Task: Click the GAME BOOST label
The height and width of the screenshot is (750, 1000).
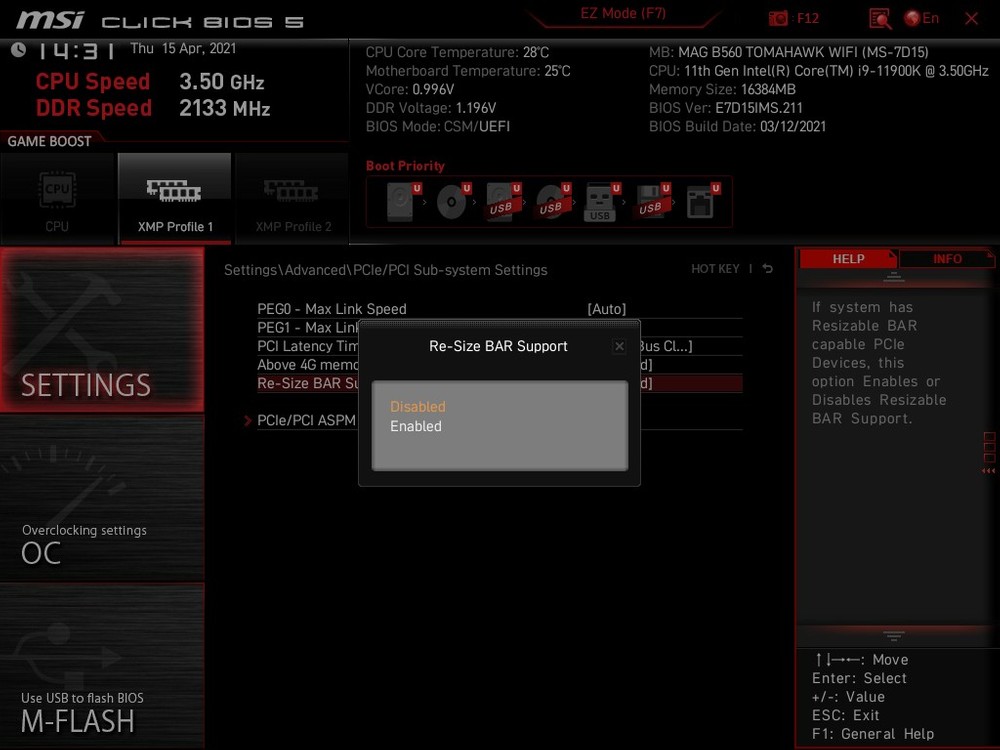Action: (49, 142)
